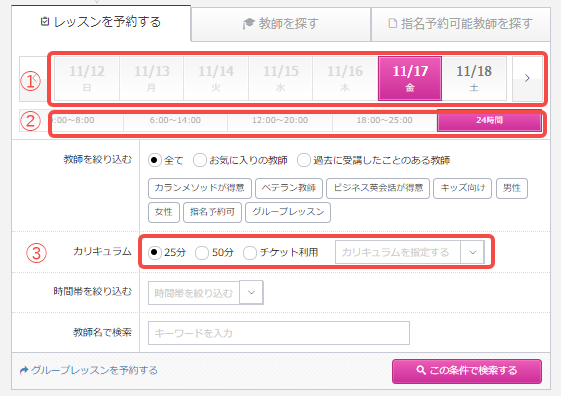Choose the 24時間 time range
The width and height of the screenshot is (561, 396).
click(489, 120)
